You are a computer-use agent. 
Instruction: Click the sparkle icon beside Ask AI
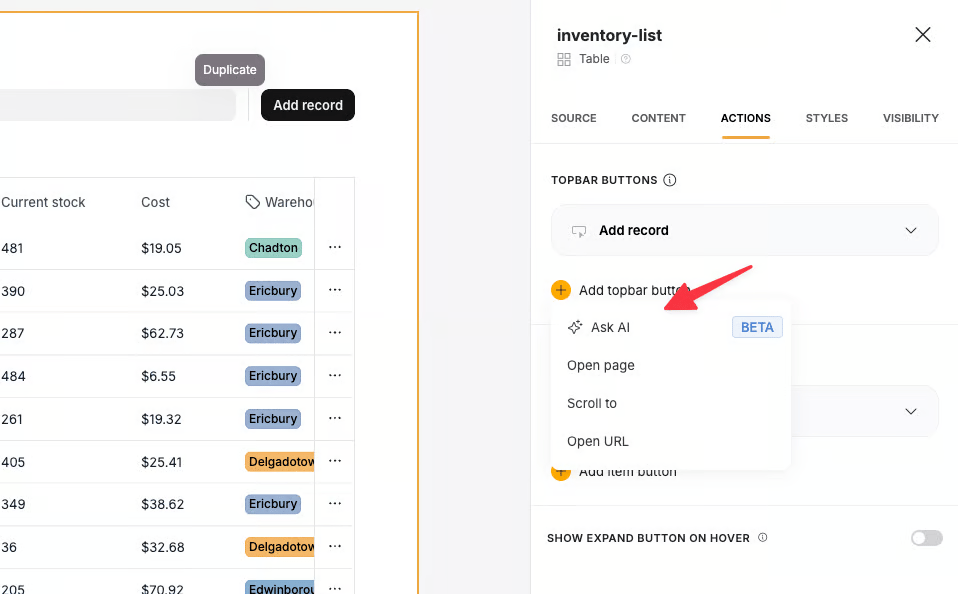[x=575, y=327]
